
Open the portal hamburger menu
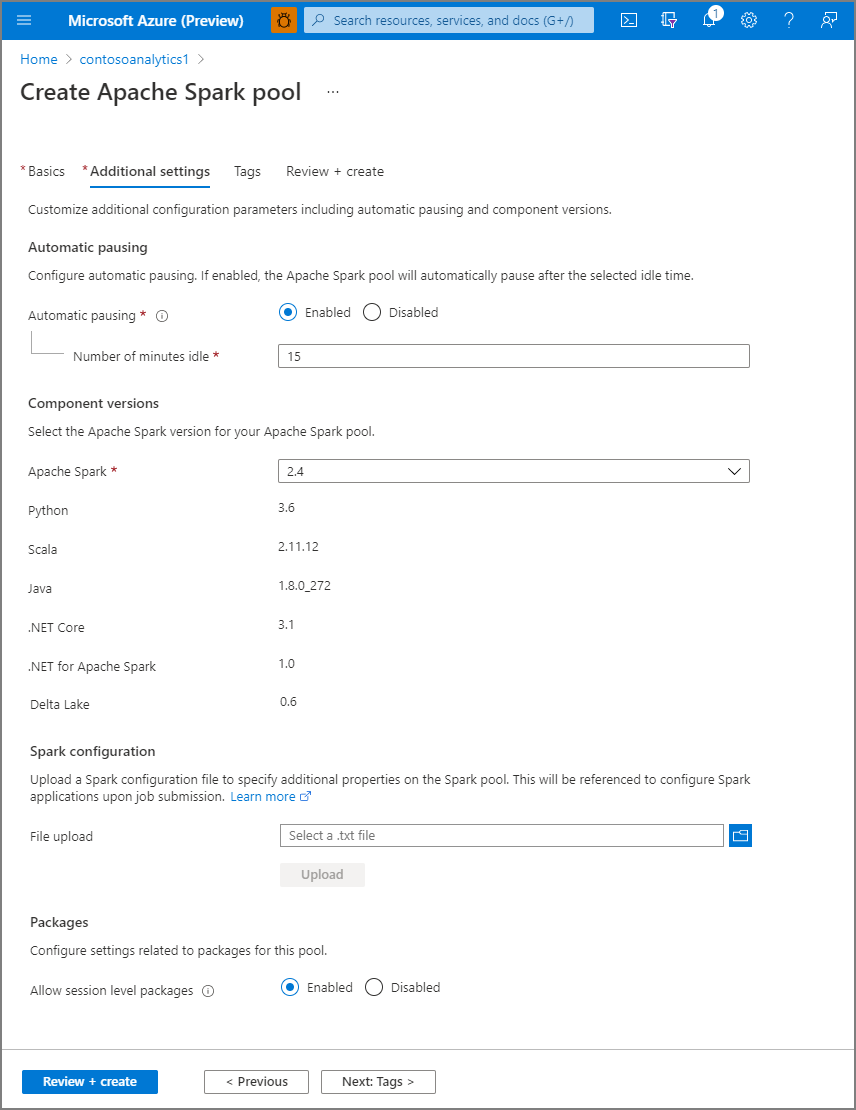click(x=25, y=20)
